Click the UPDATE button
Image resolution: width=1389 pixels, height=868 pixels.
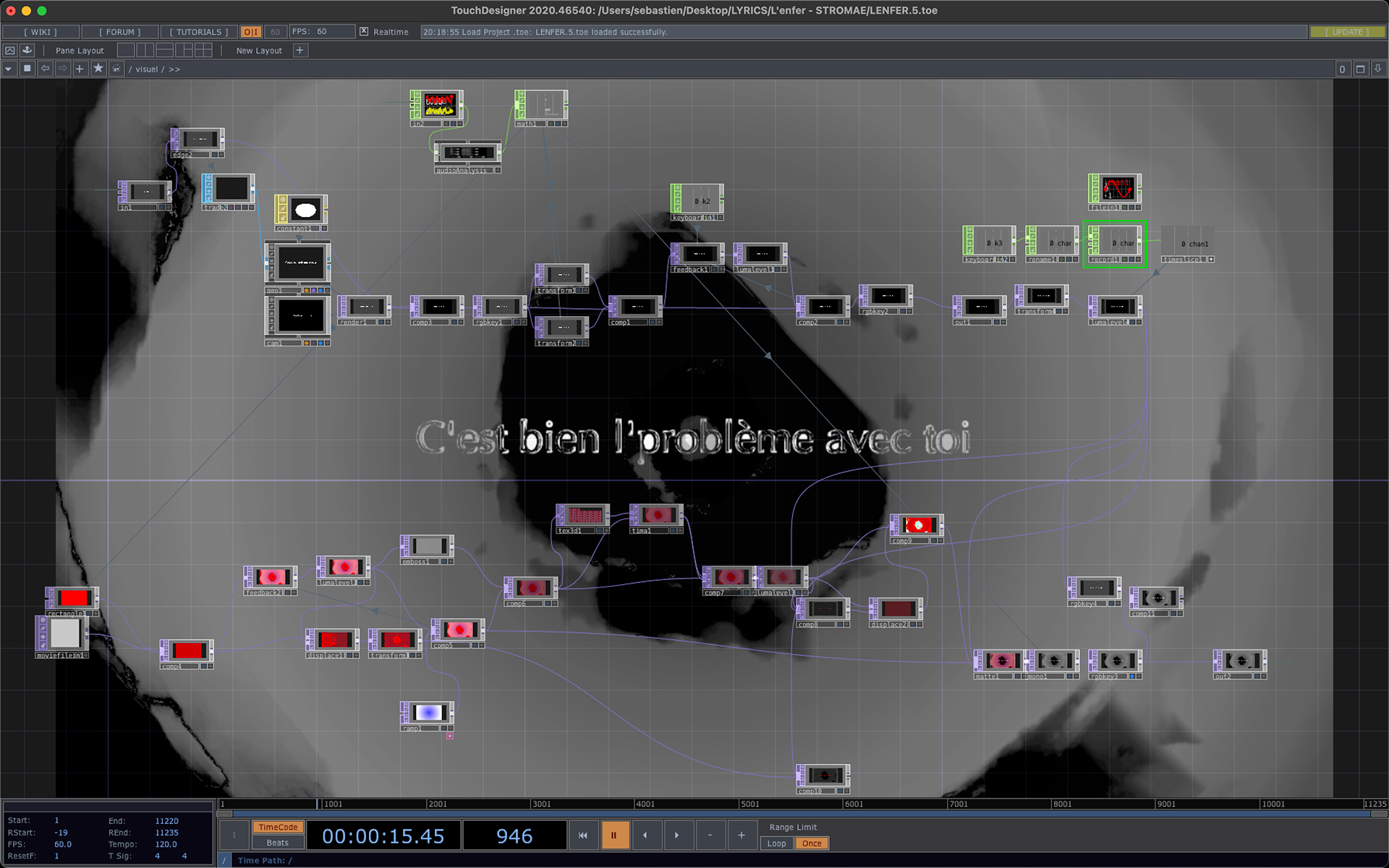click(1347, 32)
